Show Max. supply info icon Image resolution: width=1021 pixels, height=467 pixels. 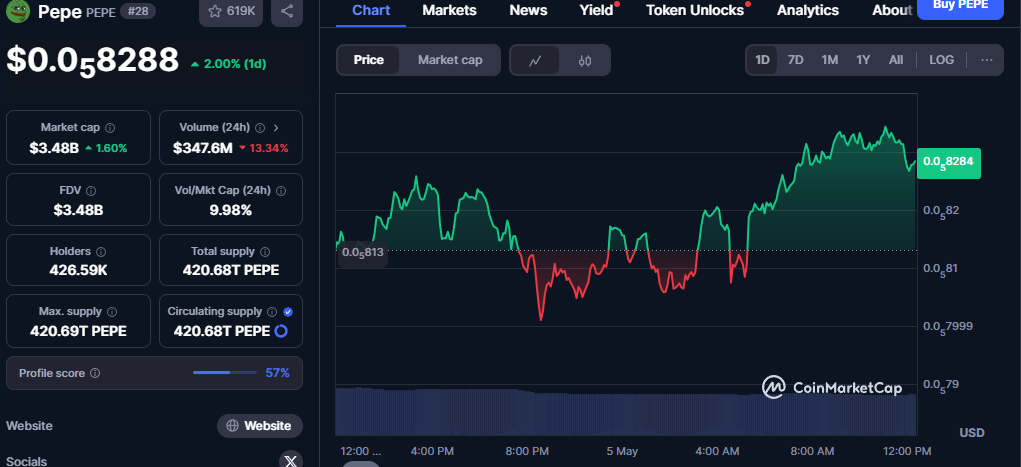[112, 312]
